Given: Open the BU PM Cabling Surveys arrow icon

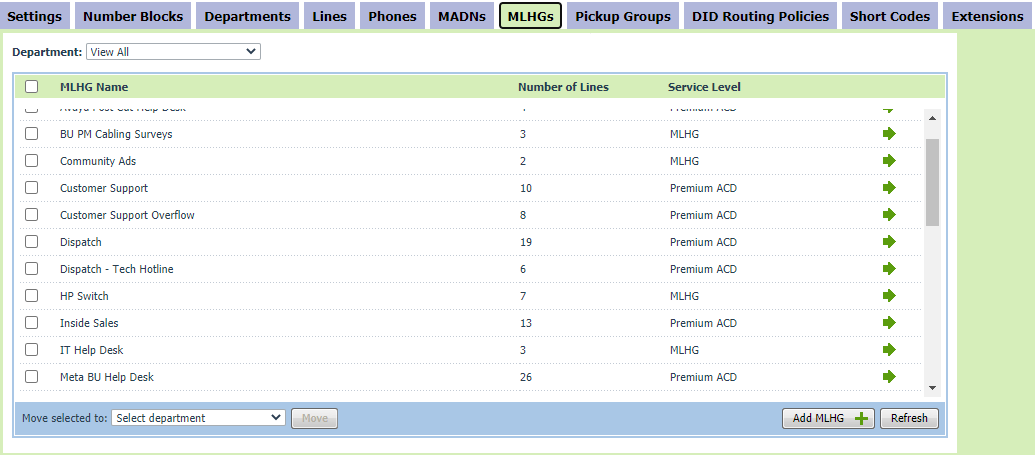Looking at the screenshot, I should click(x=889, y=134).
